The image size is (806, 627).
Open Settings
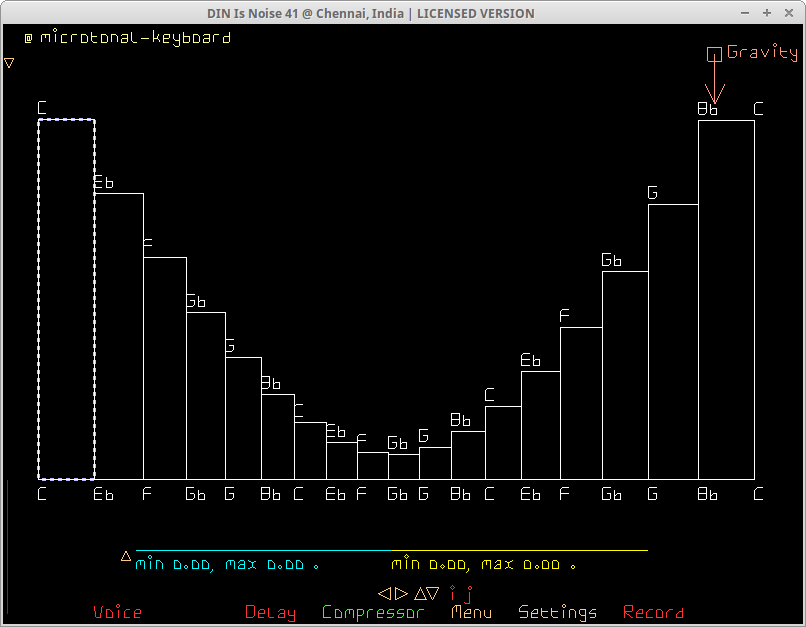tap(557, 612)
